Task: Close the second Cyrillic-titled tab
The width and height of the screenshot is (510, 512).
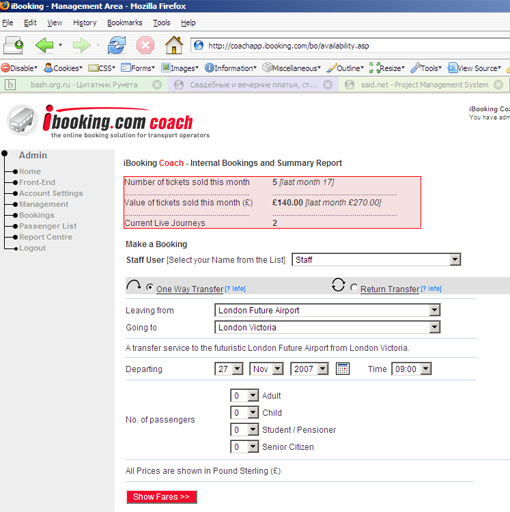Action: click(x=328, y=85)
